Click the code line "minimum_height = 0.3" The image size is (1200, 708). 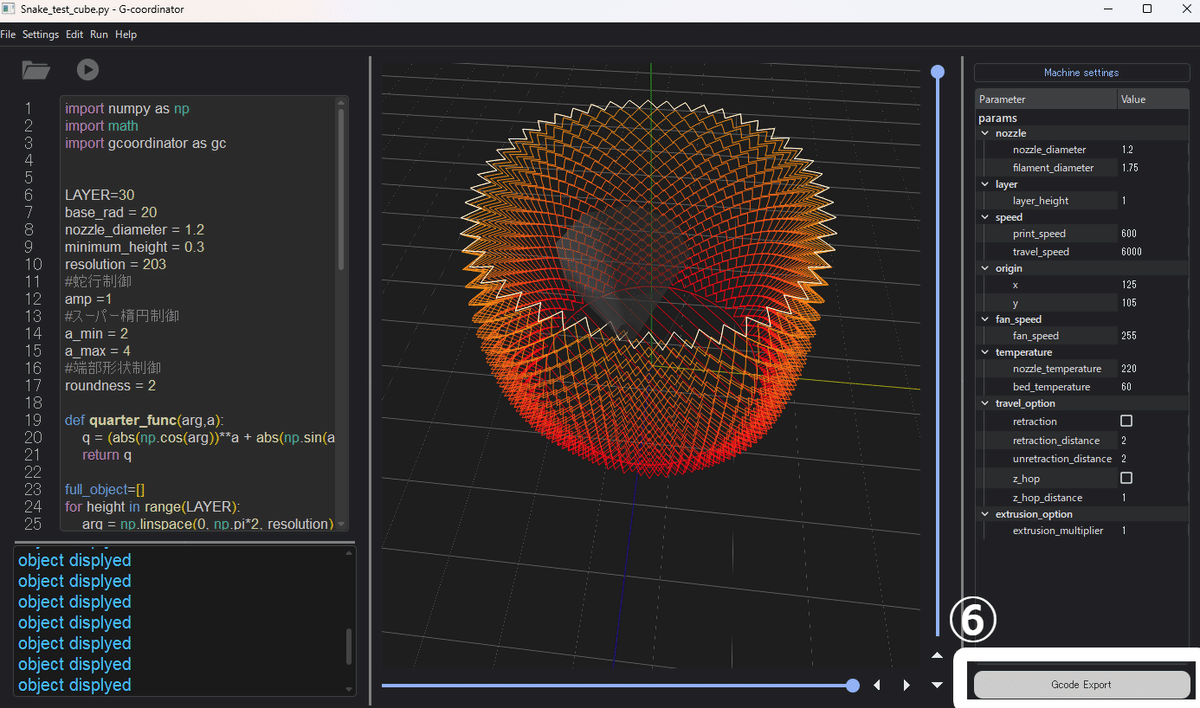coord(134,246)
